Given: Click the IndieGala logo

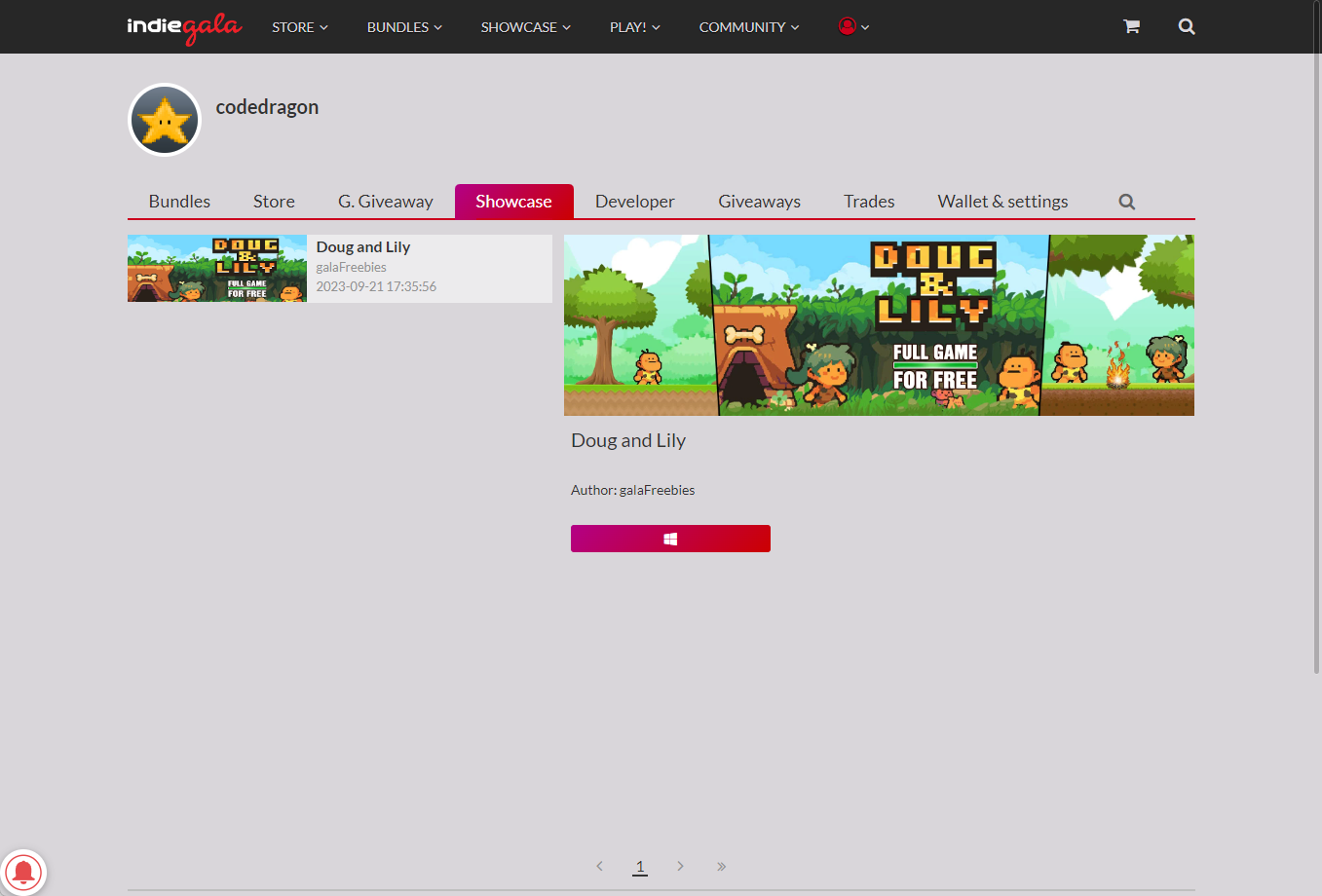Looking at the screenshot, I should (184, 26).
